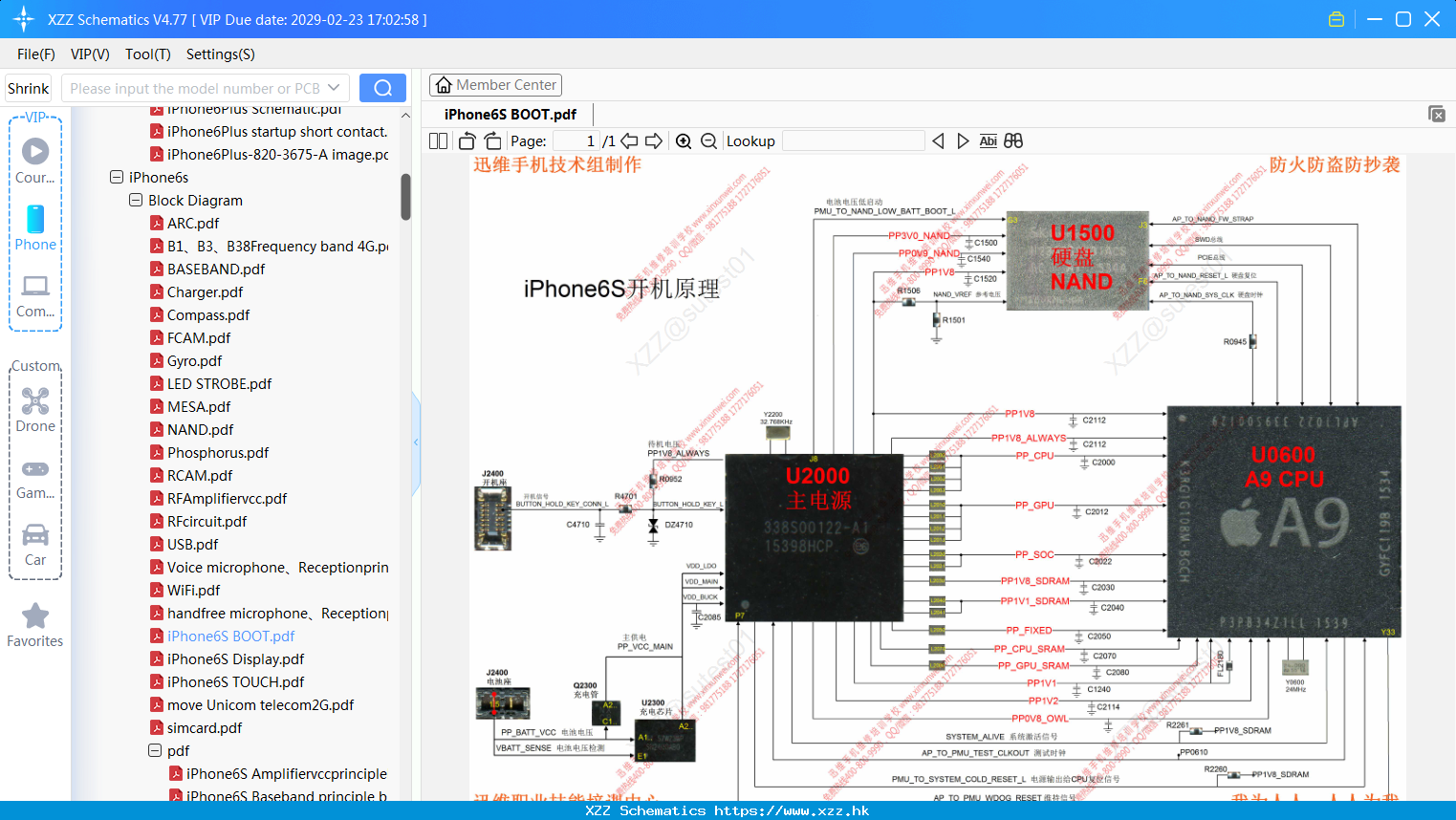Find previous lookup match triangle

tap(938, 140)
